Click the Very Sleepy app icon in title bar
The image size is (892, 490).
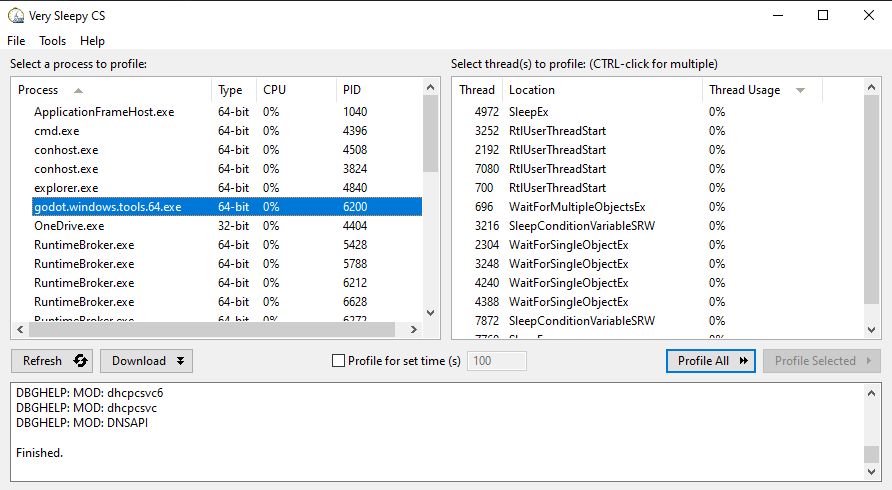[x=16, y=15]
